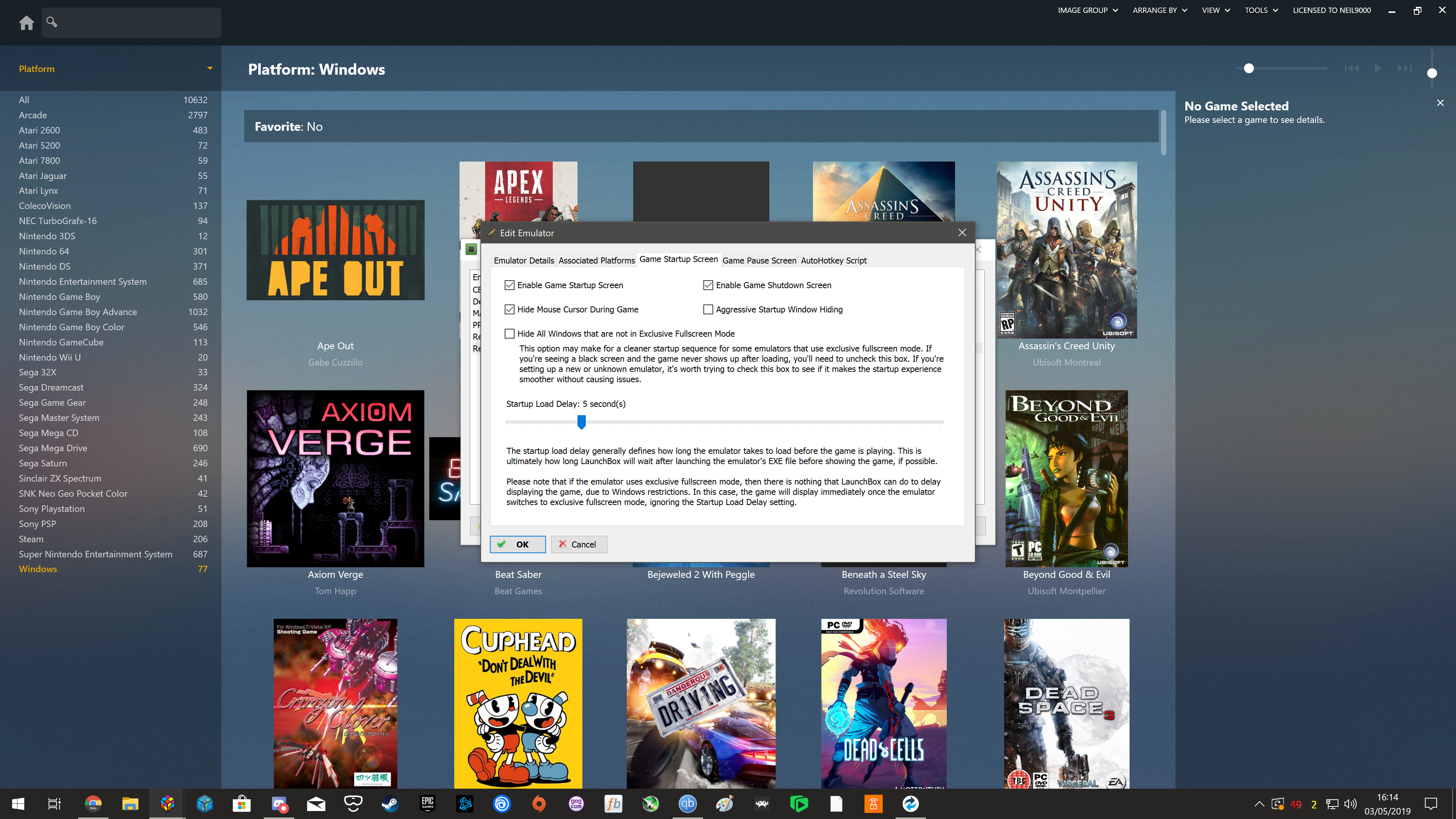Screen dimensions: 1456x819
Task: Open Microsoft Store from taskbar
Action: [x=242, y=804]
